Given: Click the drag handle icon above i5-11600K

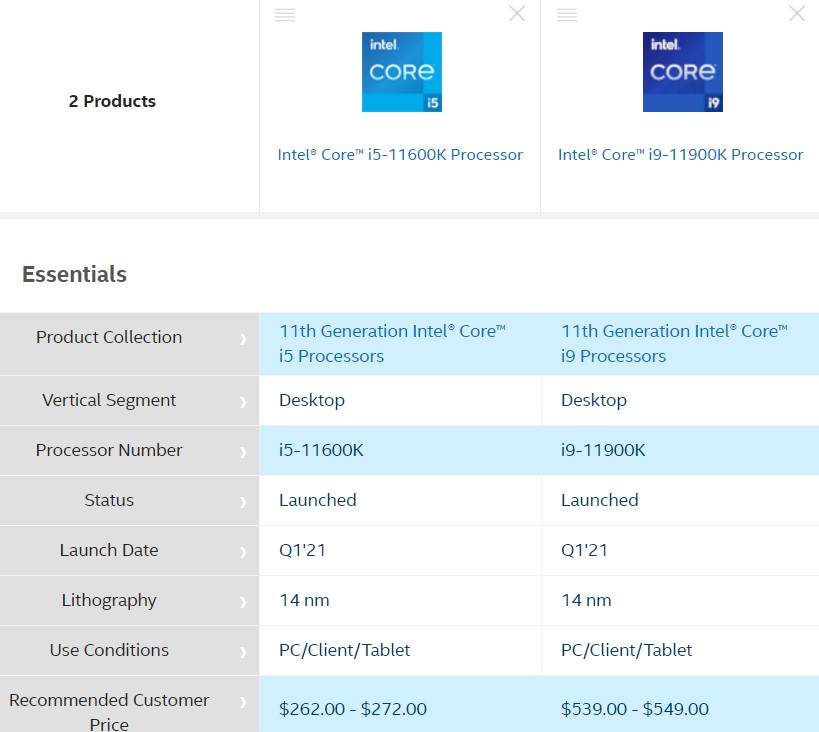Looking at the screenshot, I should [x=285, y=15].
